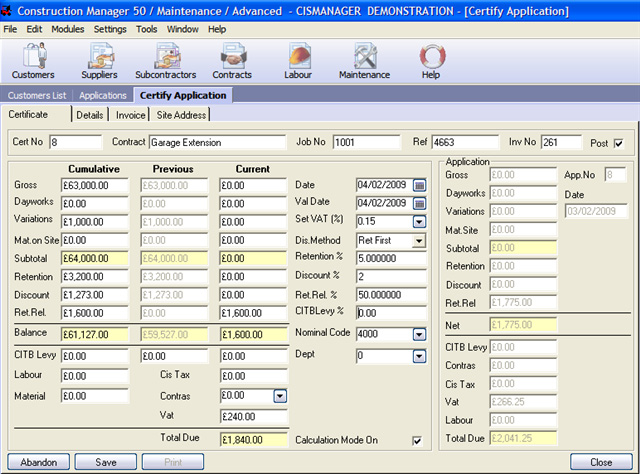Click the Cis Tax current field
640x474 pixels.
253,376
